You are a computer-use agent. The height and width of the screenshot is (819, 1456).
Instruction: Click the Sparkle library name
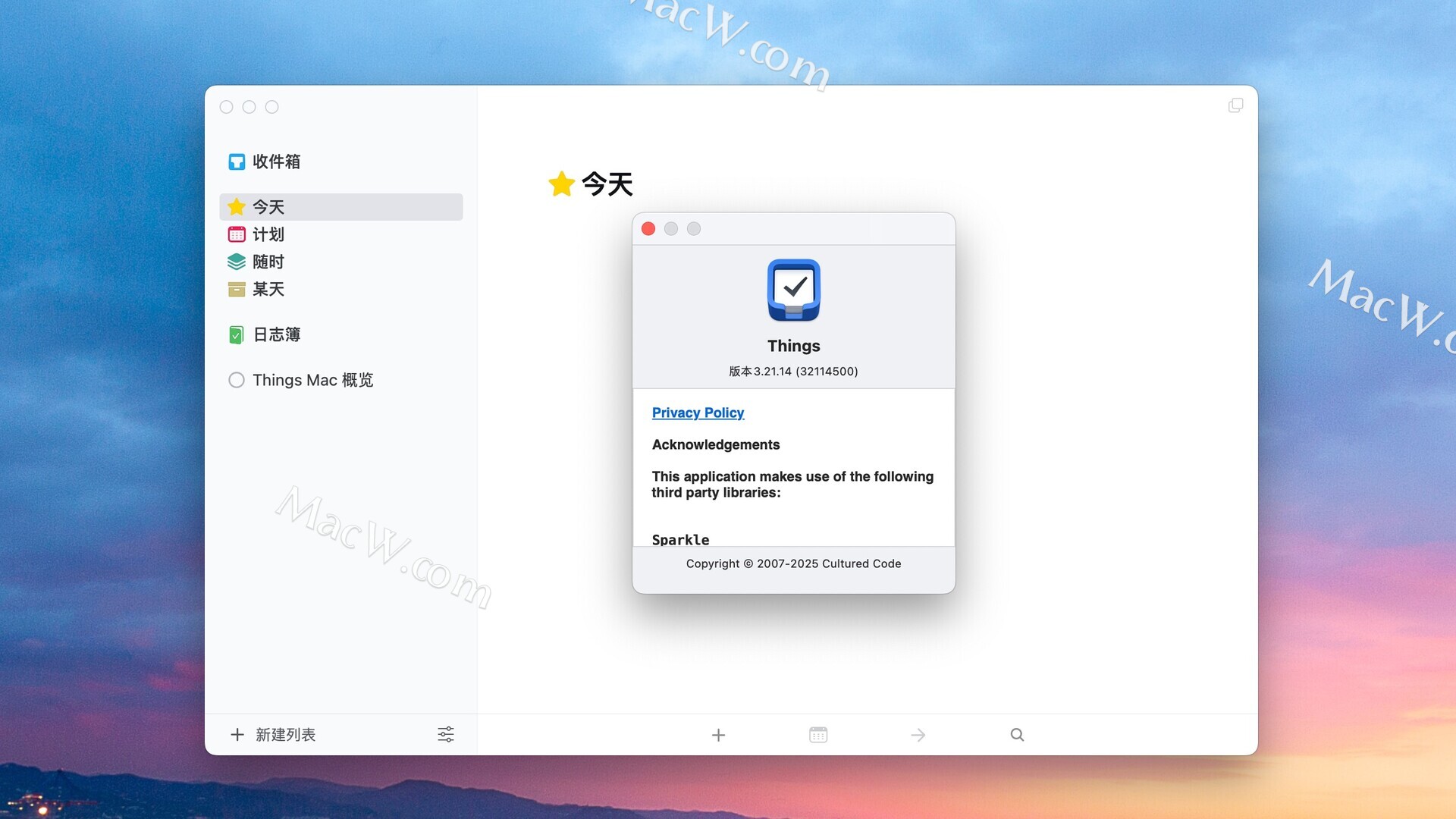[681, 540]
